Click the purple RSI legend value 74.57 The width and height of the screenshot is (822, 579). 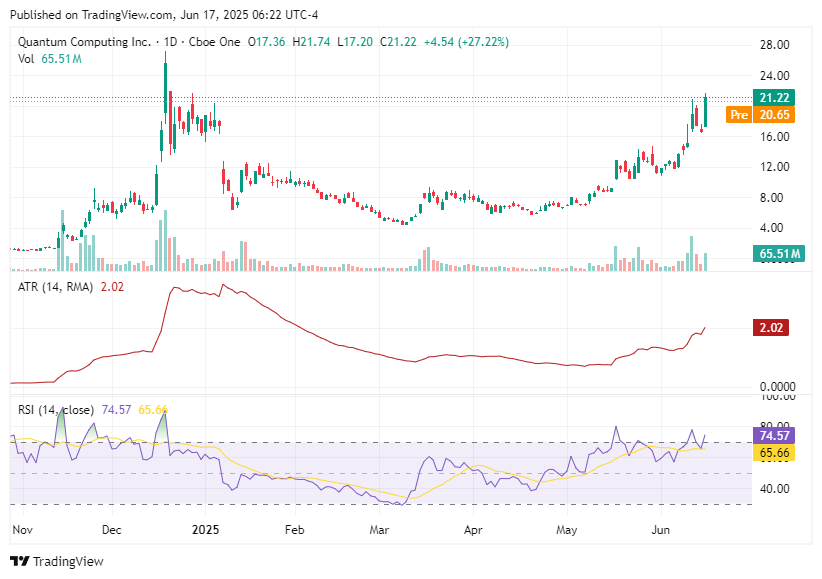[116, 410]
